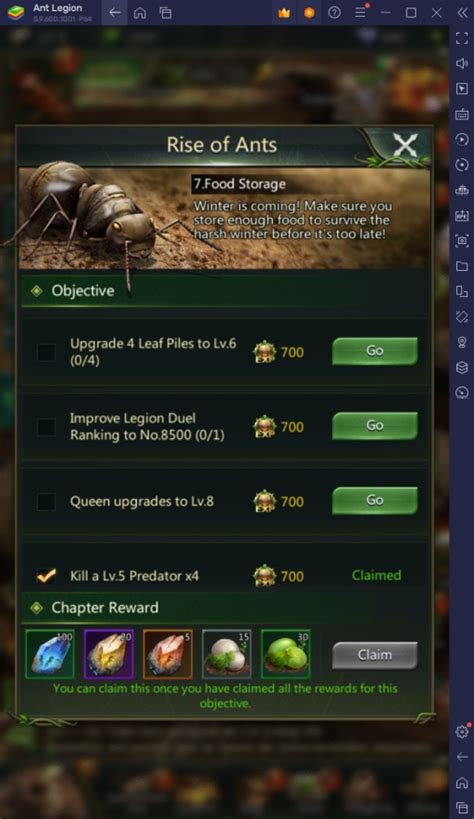Click Go for Upgrade 4 Leaf Piles
Screen dimensions: 474x819
[375, 350]
